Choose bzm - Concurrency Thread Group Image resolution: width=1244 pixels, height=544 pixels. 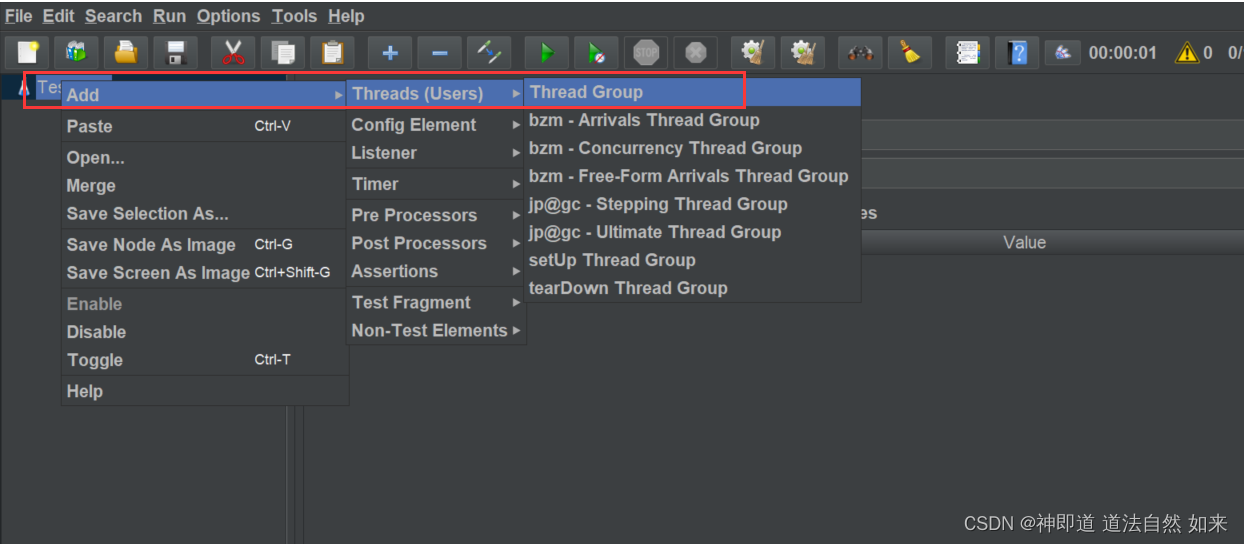point(692,148)
